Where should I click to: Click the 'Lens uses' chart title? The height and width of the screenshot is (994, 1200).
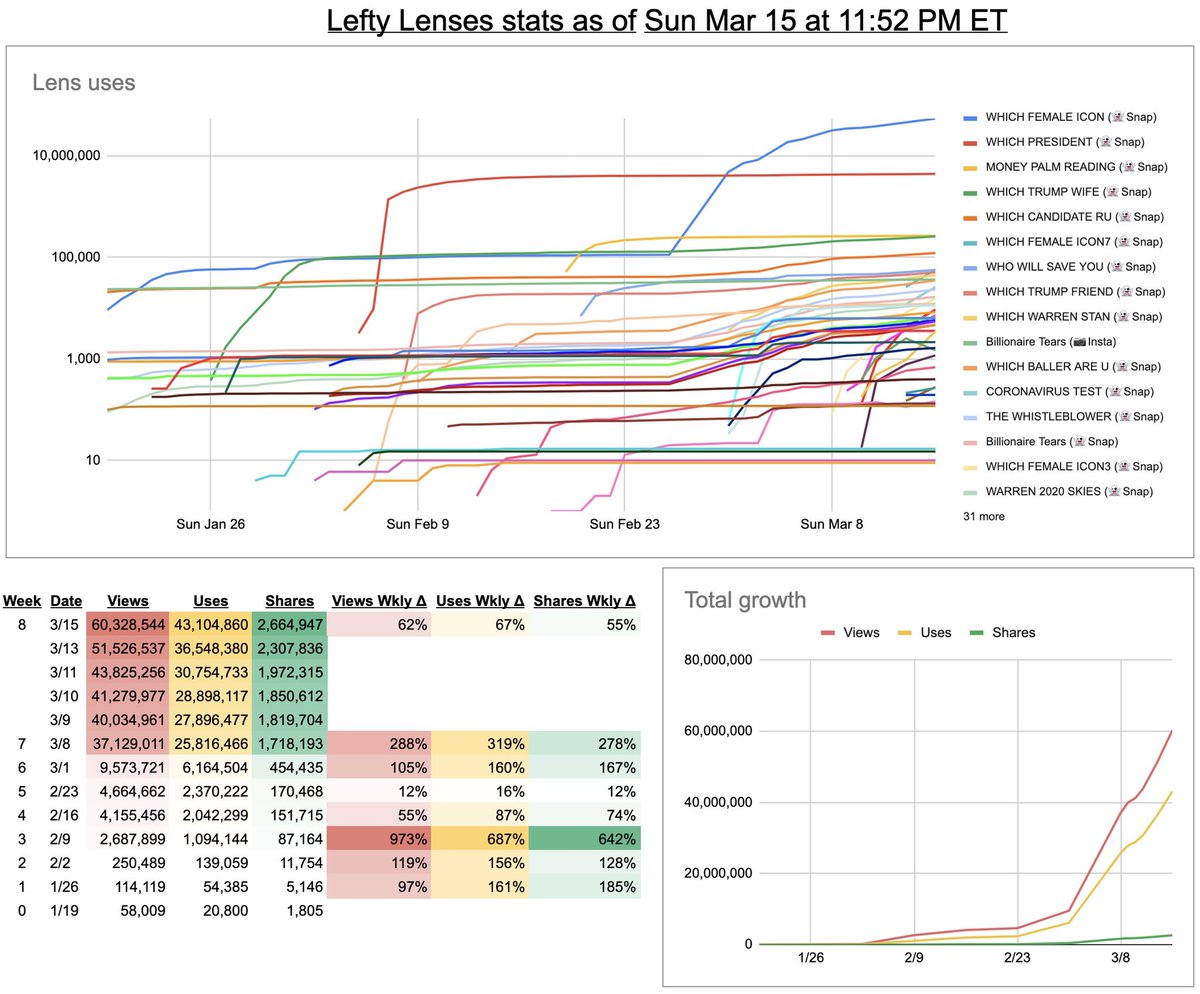click(84, 83)
